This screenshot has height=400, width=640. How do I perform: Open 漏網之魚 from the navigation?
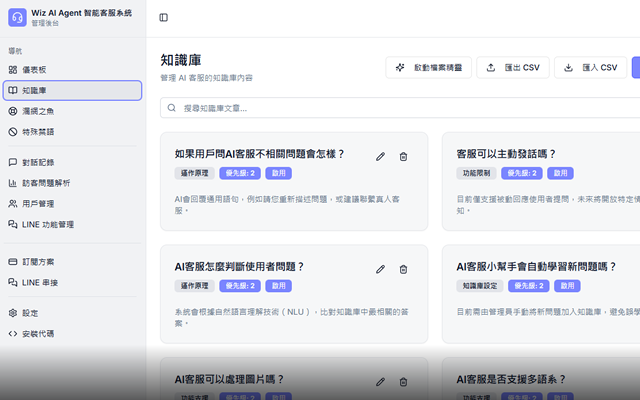pyautogui.click(x=38, y=111)
